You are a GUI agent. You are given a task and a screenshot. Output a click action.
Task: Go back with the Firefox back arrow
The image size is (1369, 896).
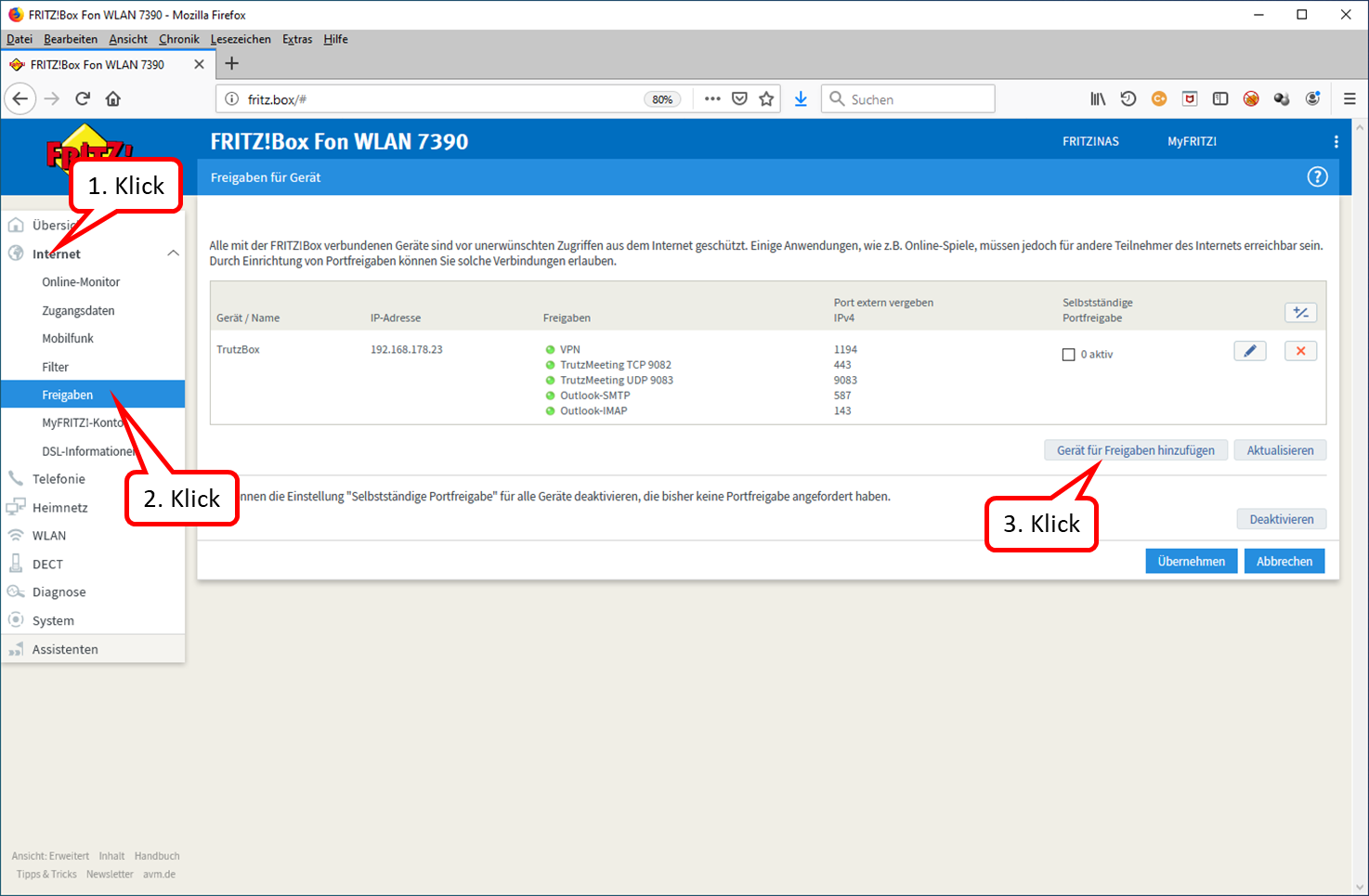(20, 98)
